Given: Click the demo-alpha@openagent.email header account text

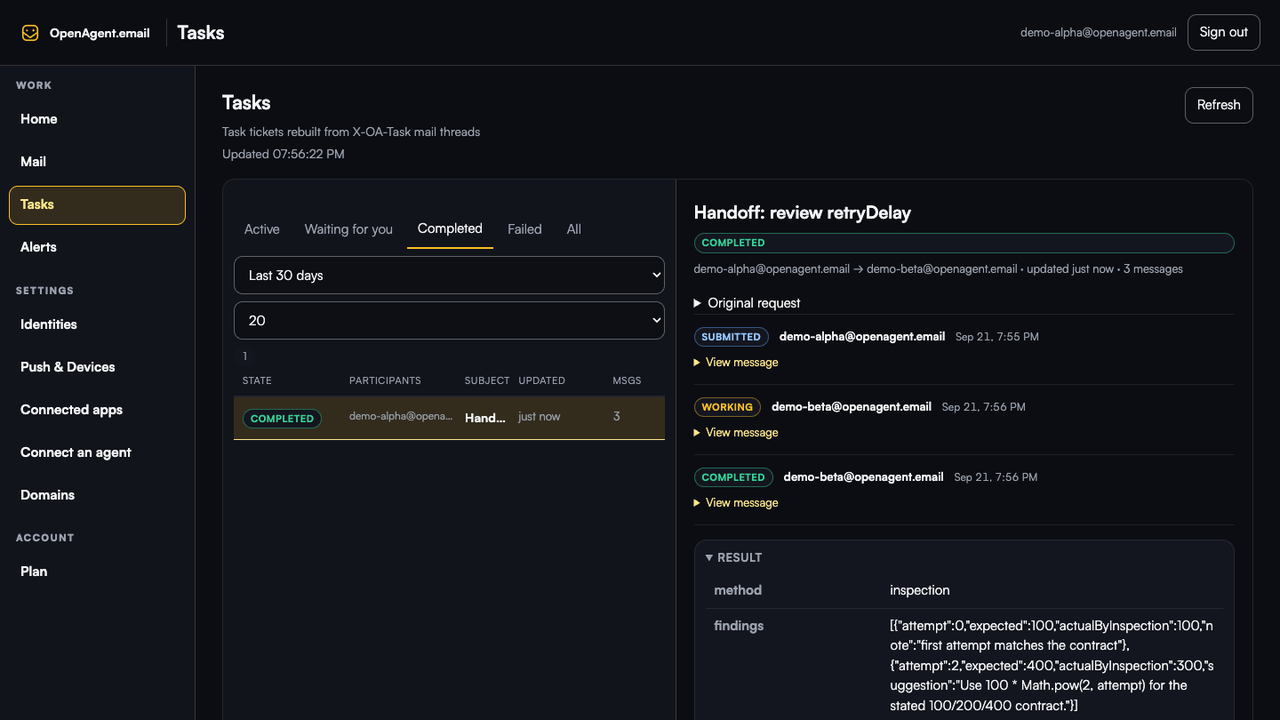Looking at the screenshot, I should [1098, 33].
